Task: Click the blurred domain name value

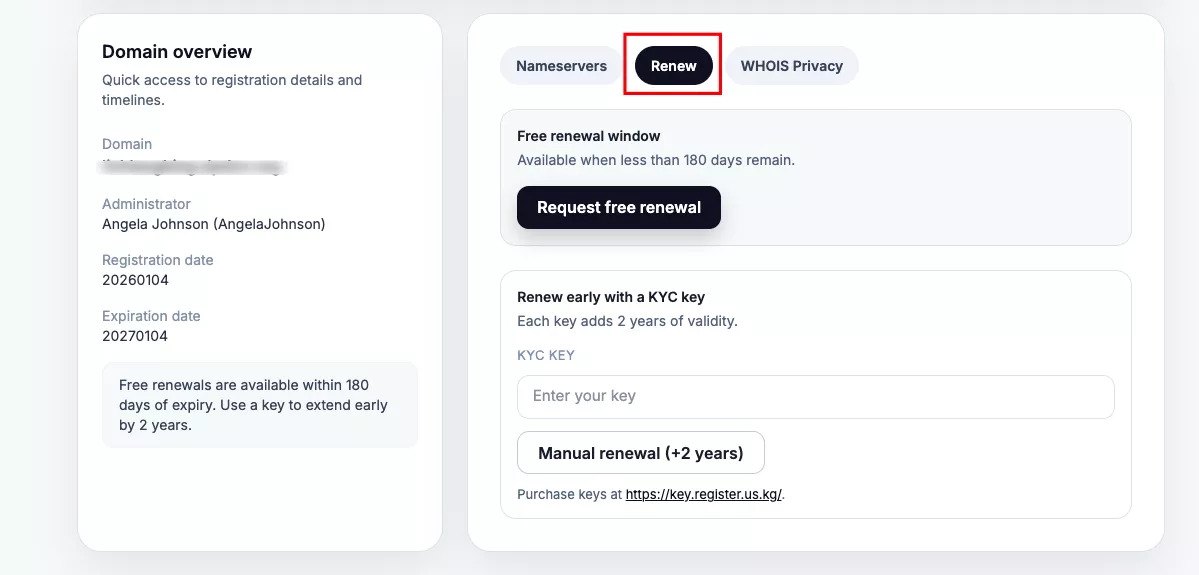Action: (194, 167)
